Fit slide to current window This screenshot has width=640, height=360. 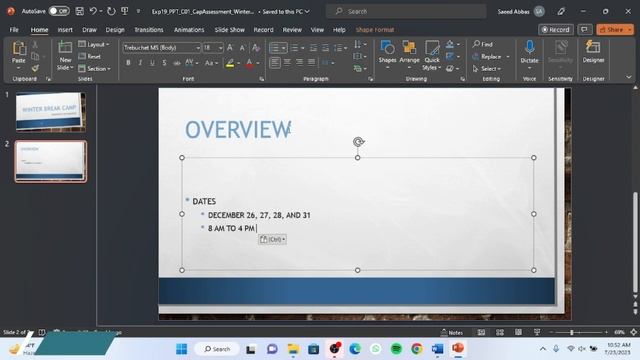633,332
